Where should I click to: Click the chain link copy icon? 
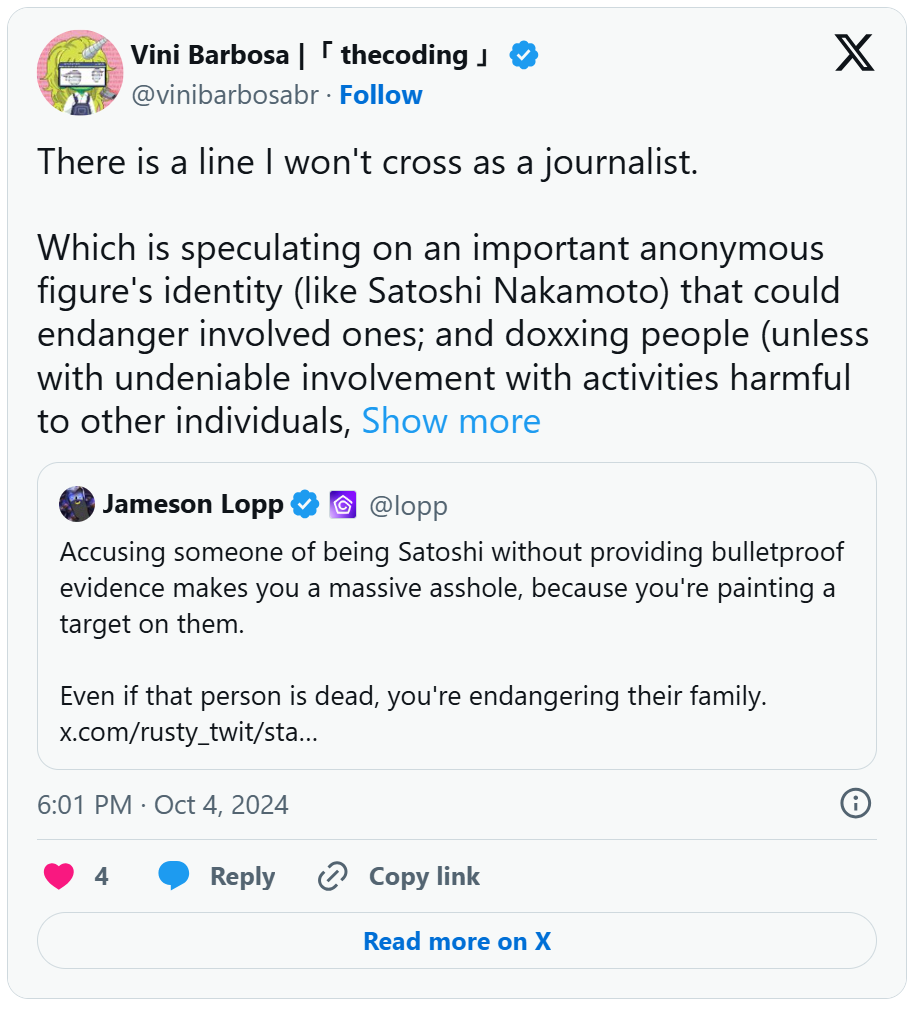pyautogui.click(x=332, y=877)
